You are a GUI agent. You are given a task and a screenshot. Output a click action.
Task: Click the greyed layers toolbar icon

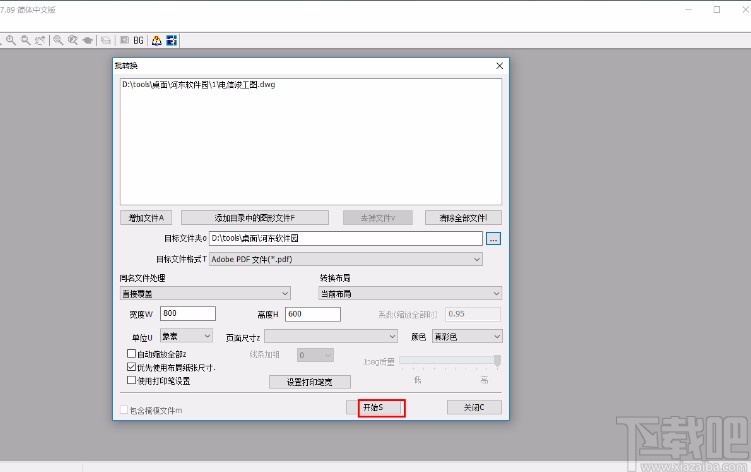coord(106,40)
